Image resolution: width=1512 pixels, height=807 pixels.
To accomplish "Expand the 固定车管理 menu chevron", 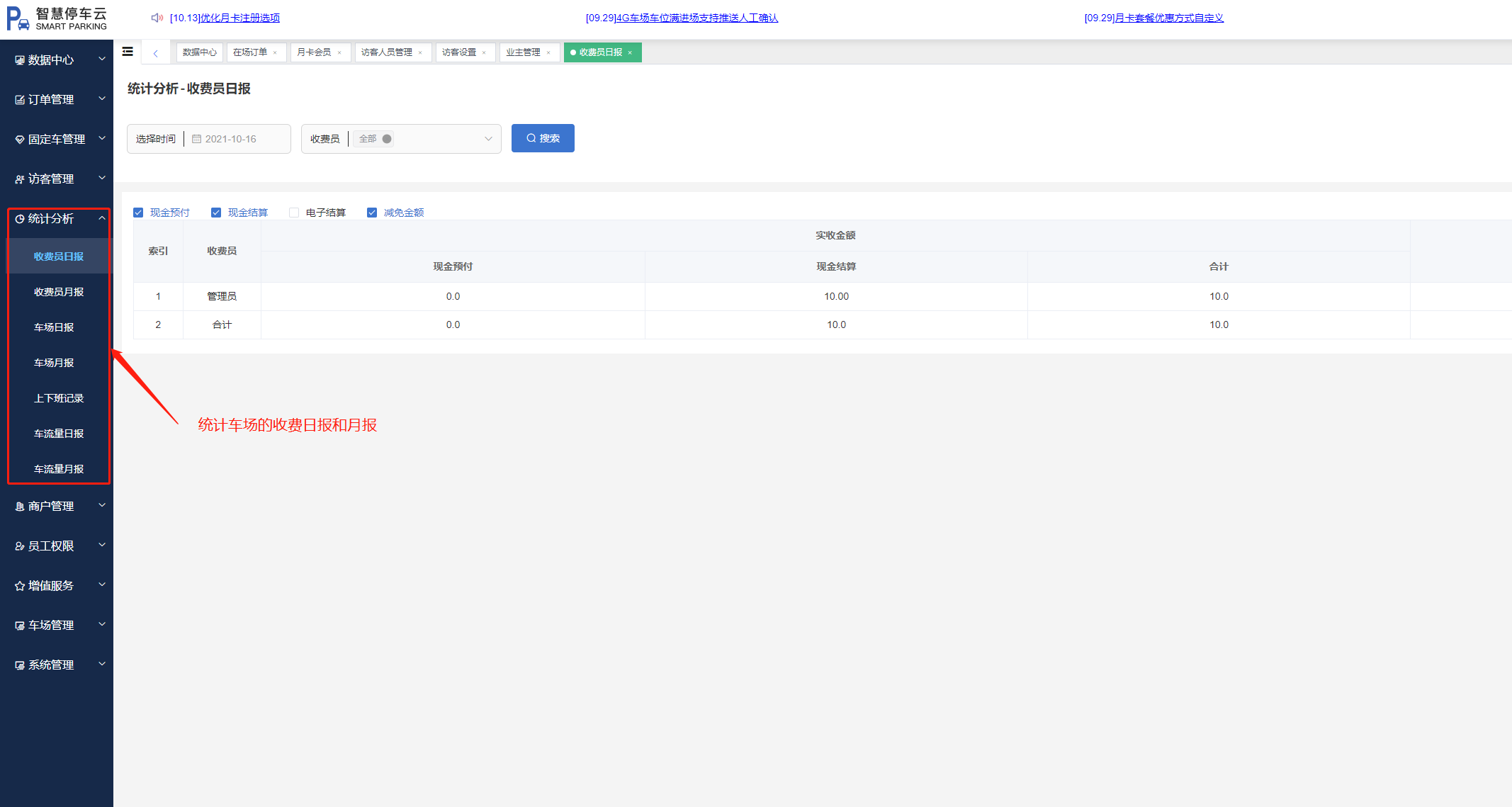I will coord(102,138).
